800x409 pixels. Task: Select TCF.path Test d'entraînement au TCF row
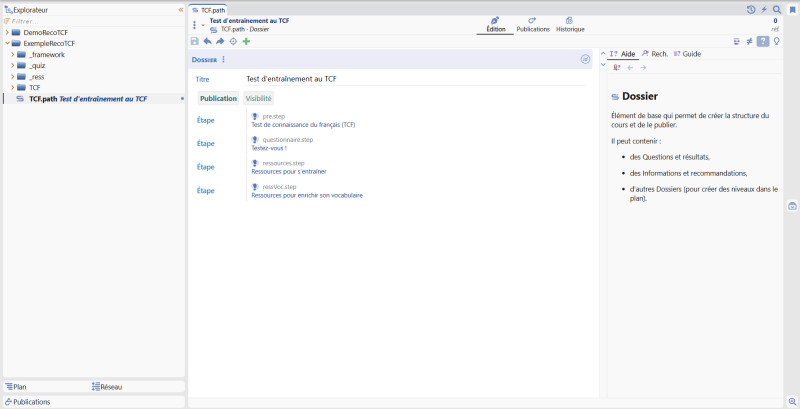tap(94, 99)
